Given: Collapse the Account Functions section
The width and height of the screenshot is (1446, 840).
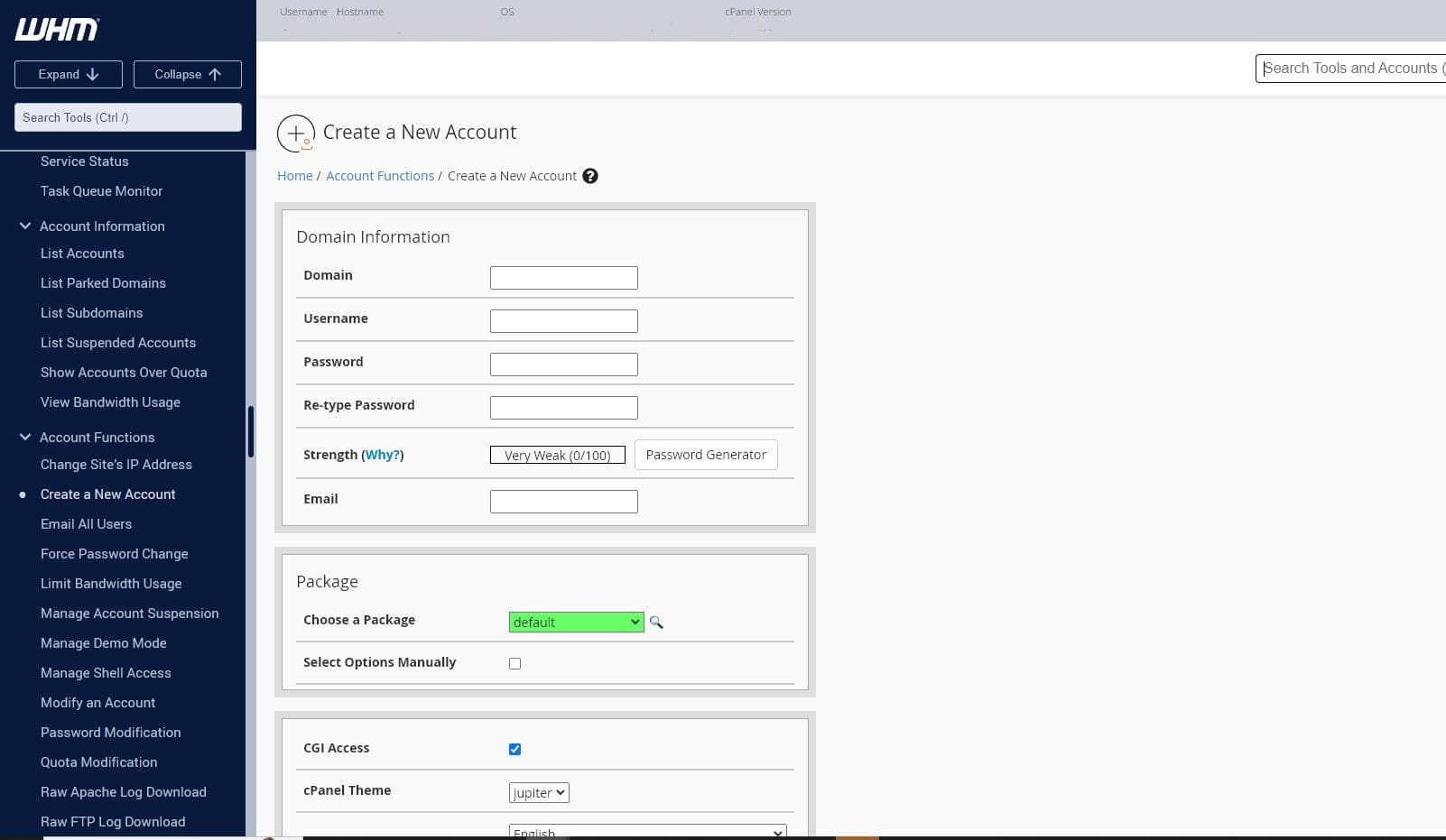Looking at the screenshot, I should [x=25, y=437].
